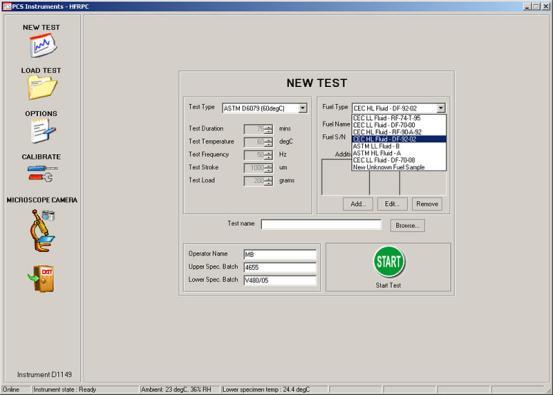Select CEC LL Fluid - RF-74-T-95 option
Image resolution: width=553 pixels, height=395 pixels.
[399, 118]
